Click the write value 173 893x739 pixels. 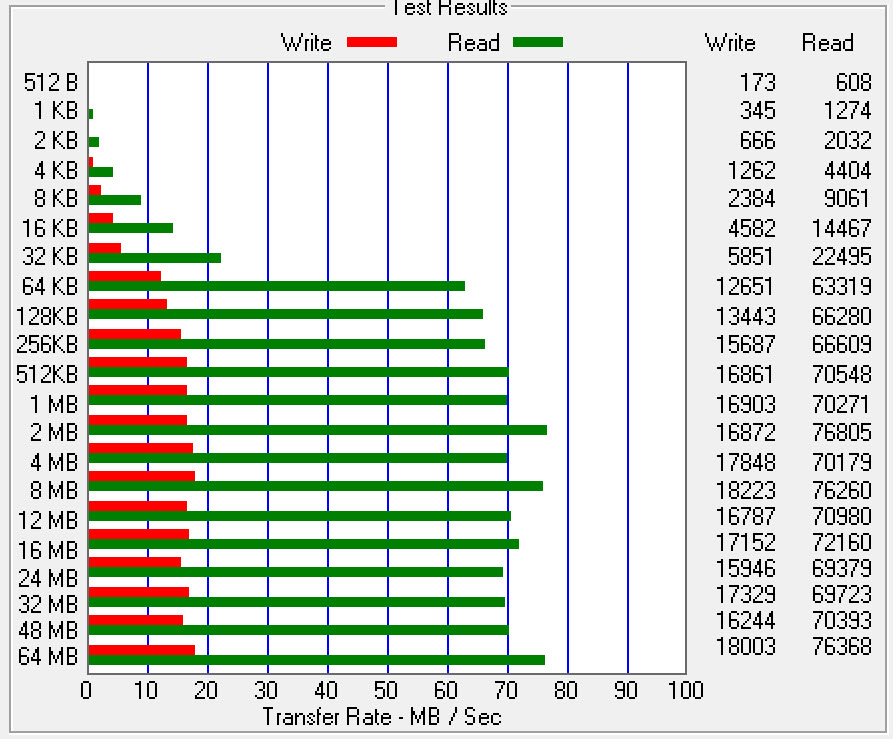point(758,83)
